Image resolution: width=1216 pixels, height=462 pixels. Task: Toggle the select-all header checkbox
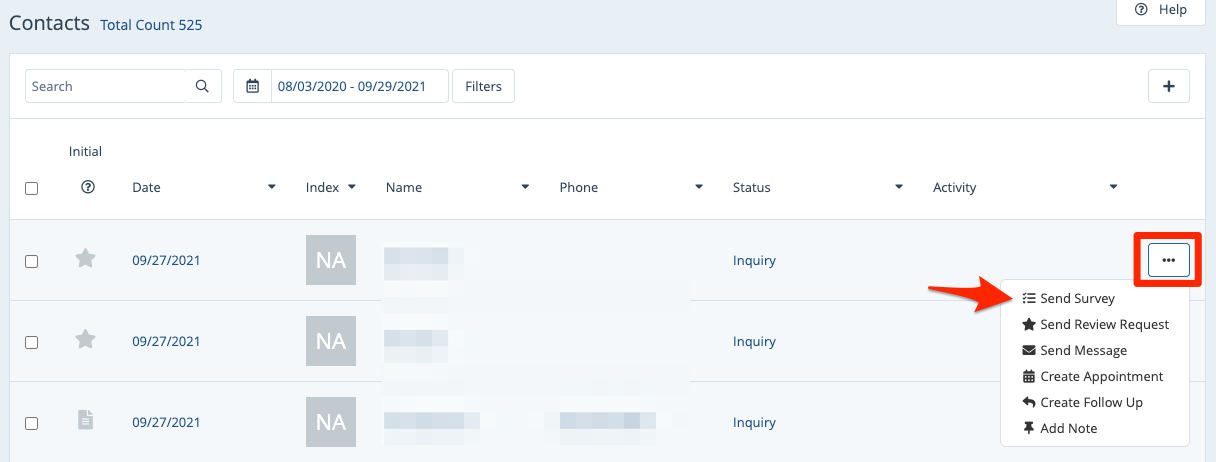pos(31,188)
